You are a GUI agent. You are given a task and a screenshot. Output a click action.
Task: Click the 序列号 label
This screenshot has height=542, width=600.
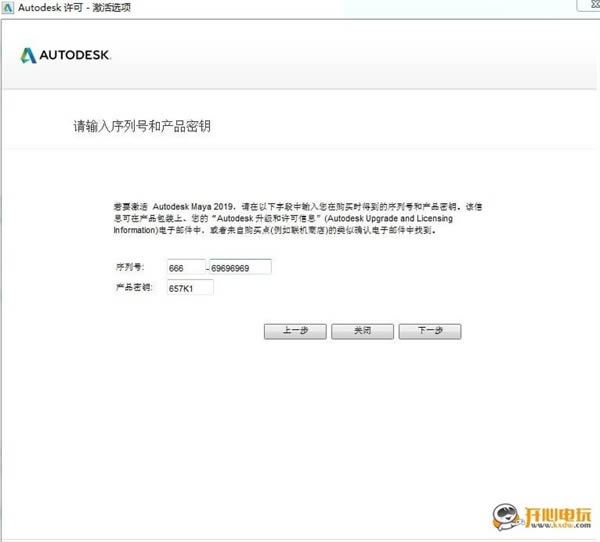pyautogui.click(x=130, y=267)
